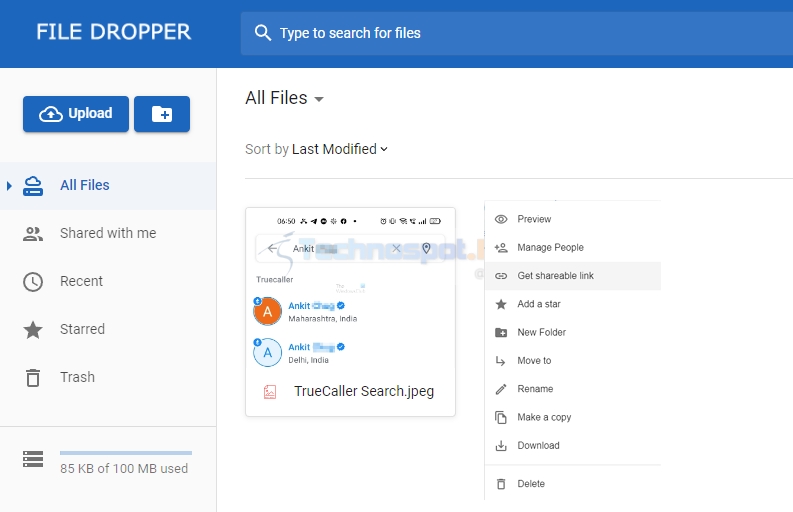Focus the file search input field
The width and height of the screenshot is (793, 512).
tap(517, 33)
